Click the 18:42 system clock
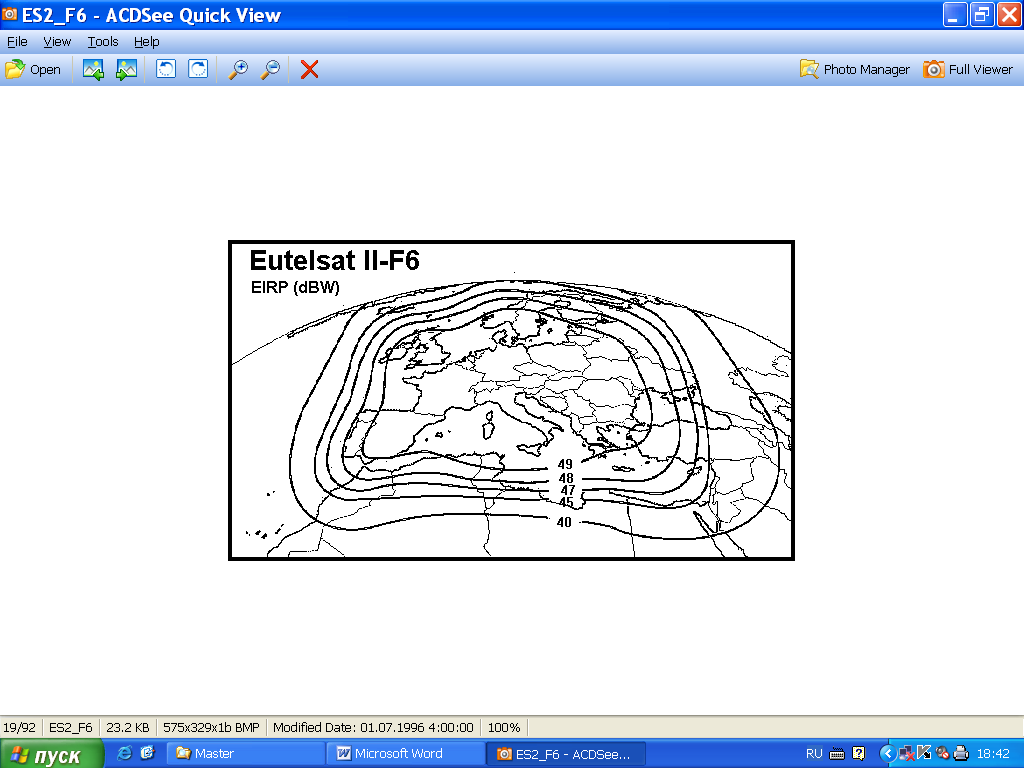 (x=993, y=754)
